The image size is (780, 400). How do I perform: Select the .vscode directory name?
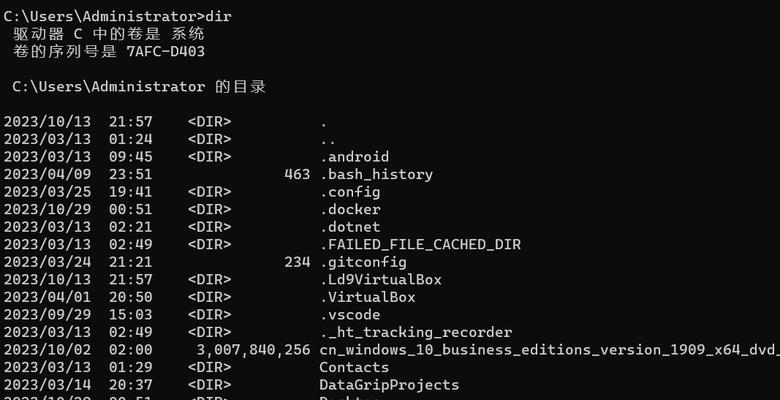click(x=350, y=315)
